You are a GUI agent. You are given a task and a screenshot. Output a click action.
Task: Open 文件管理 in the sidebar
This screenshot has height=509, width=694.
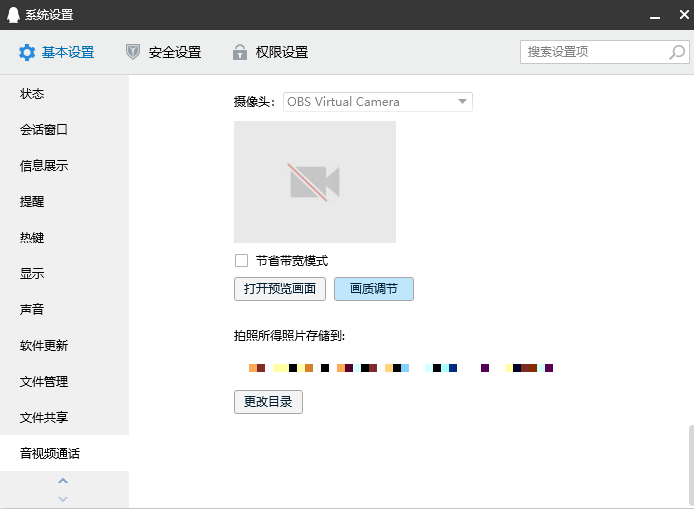point(44,381)
